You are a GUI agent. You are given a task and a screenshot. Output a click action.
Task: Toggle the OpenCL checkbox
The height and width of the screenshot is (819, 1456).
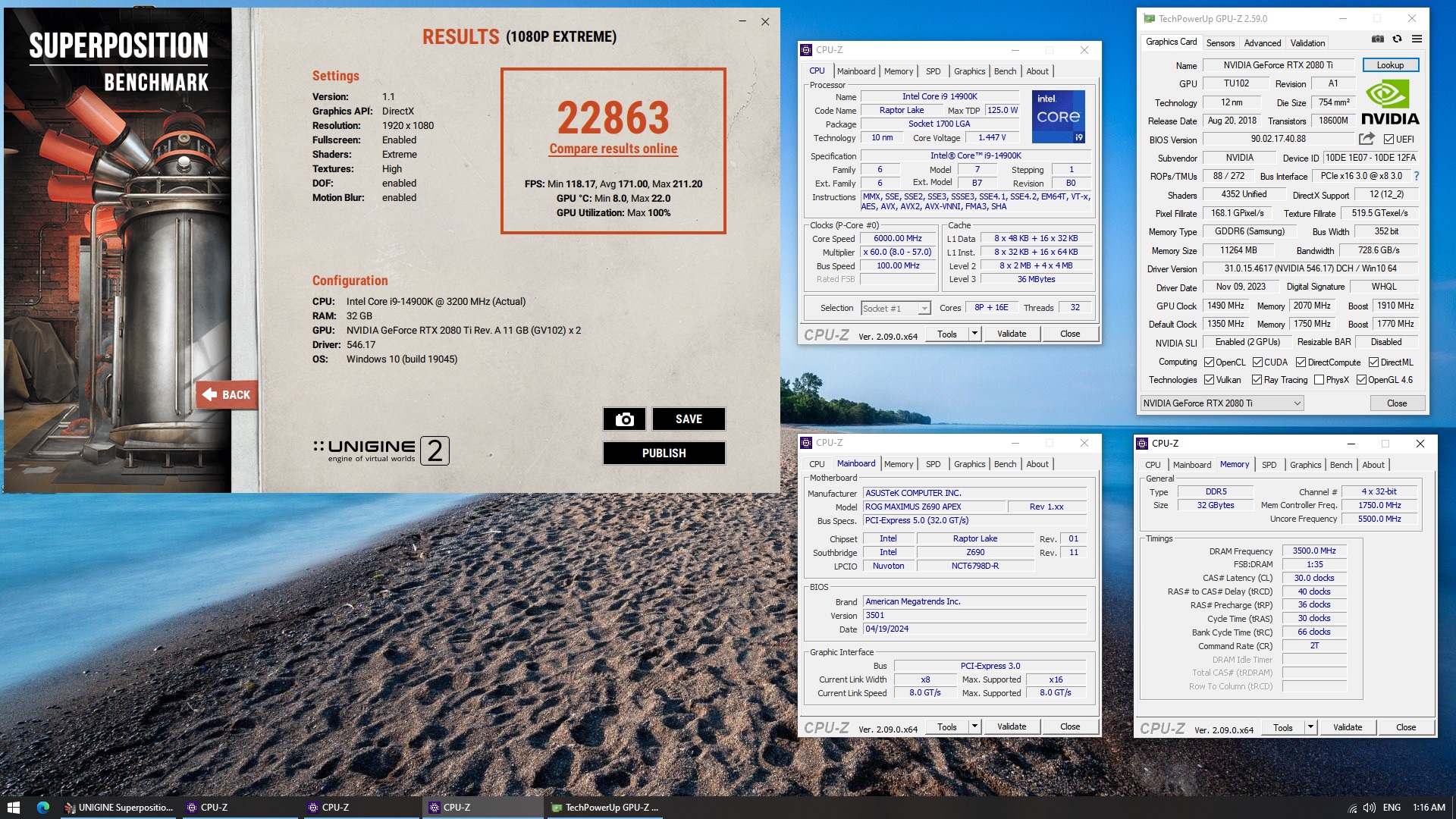[1210, 362]
